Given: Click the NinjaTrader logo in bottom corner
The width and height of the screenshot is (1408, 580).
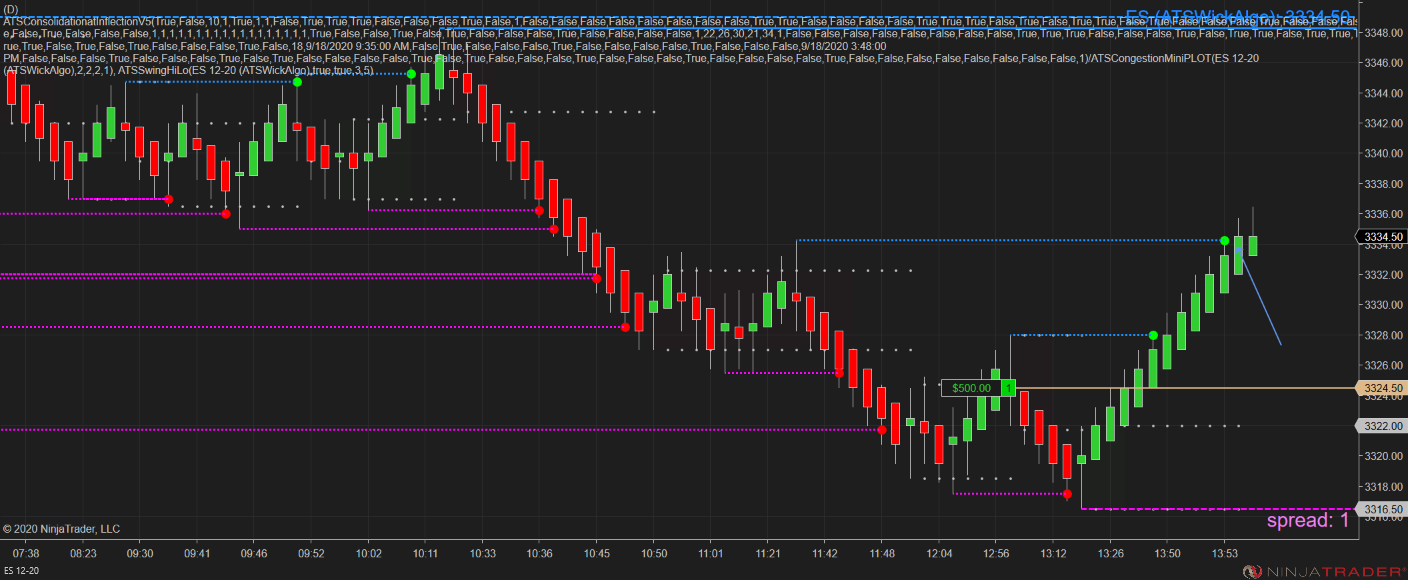Looking at the screenshot, I should point(1322,571).
